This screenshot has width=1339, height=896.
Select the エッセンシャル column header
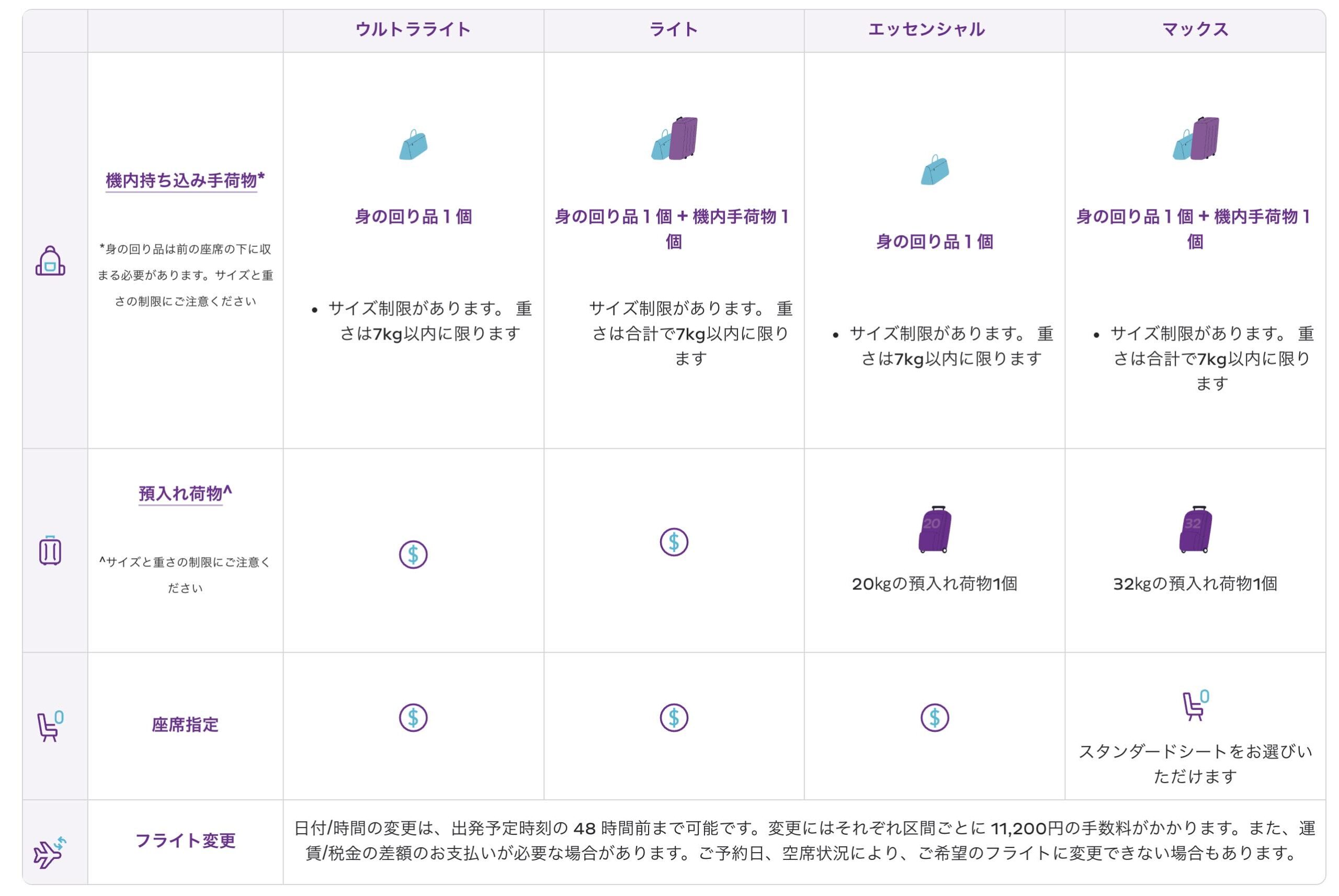click(x=926, y=30)
